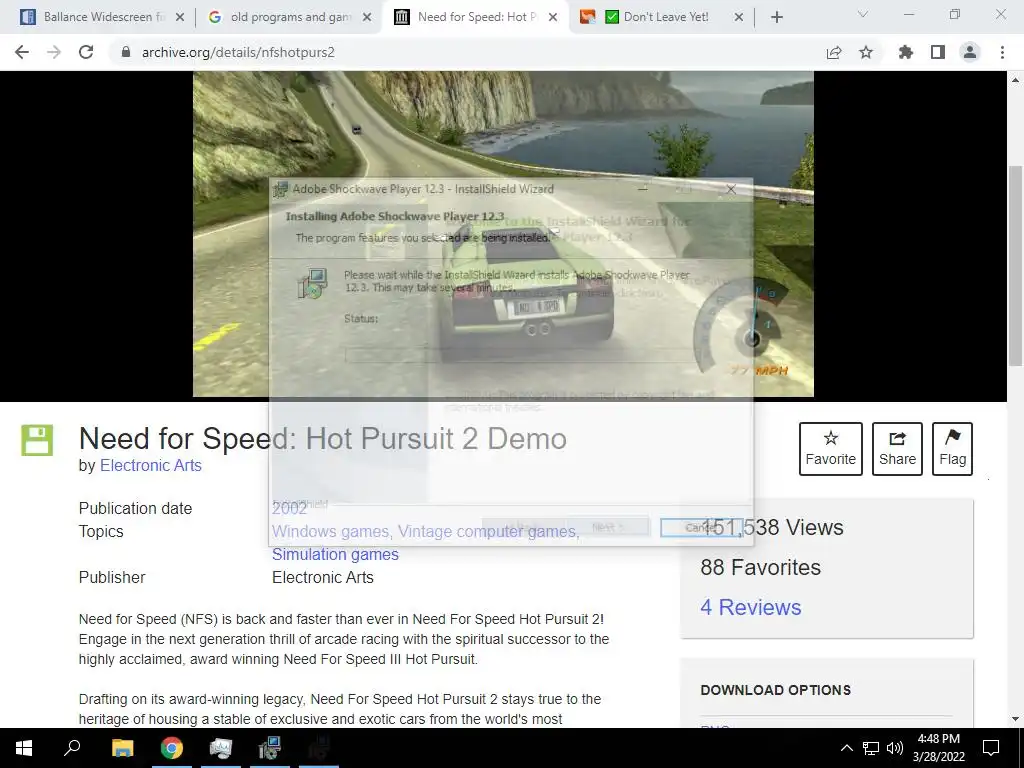Close the Don't Leave Yet! tab
1024x768 pixels.
point(739,17)
